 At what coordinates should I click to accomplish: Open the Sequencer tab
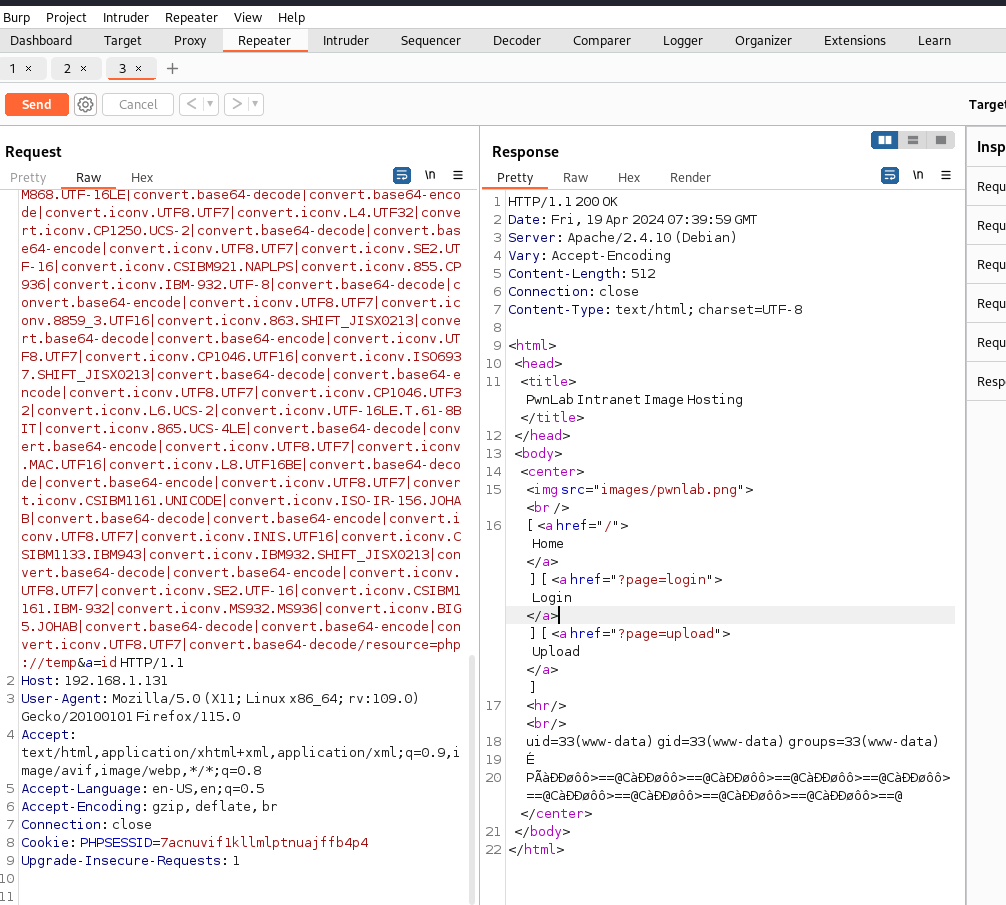pyautogui.click(x=431, y=40)
